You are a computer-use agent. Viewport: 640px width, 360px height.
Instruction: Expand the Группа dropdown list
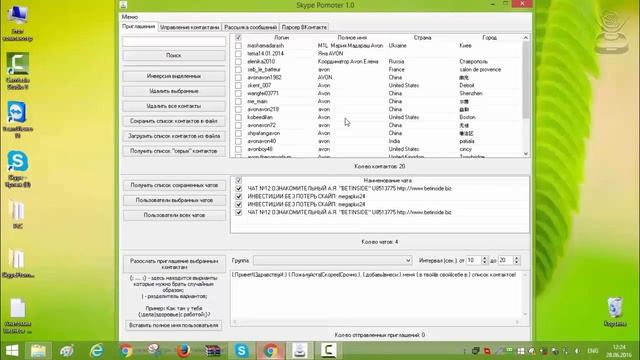(408, 260)
